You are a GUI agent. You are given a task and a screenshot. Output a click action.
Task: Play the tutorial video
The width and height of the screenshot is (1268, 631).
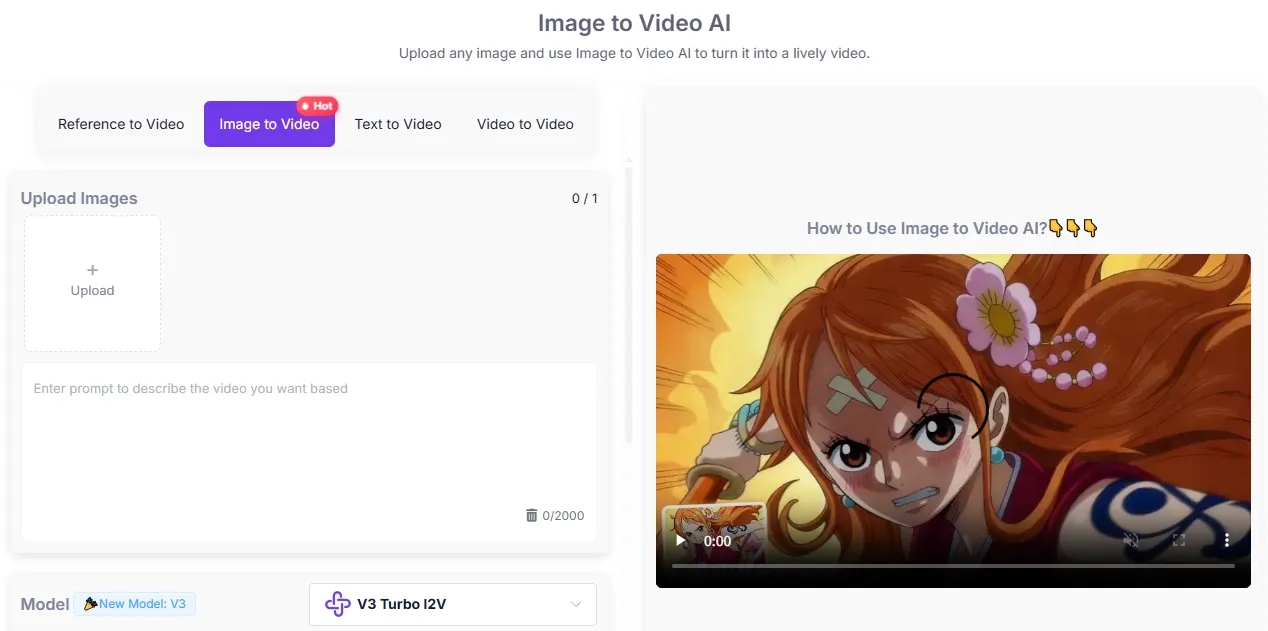coord(681,540)
